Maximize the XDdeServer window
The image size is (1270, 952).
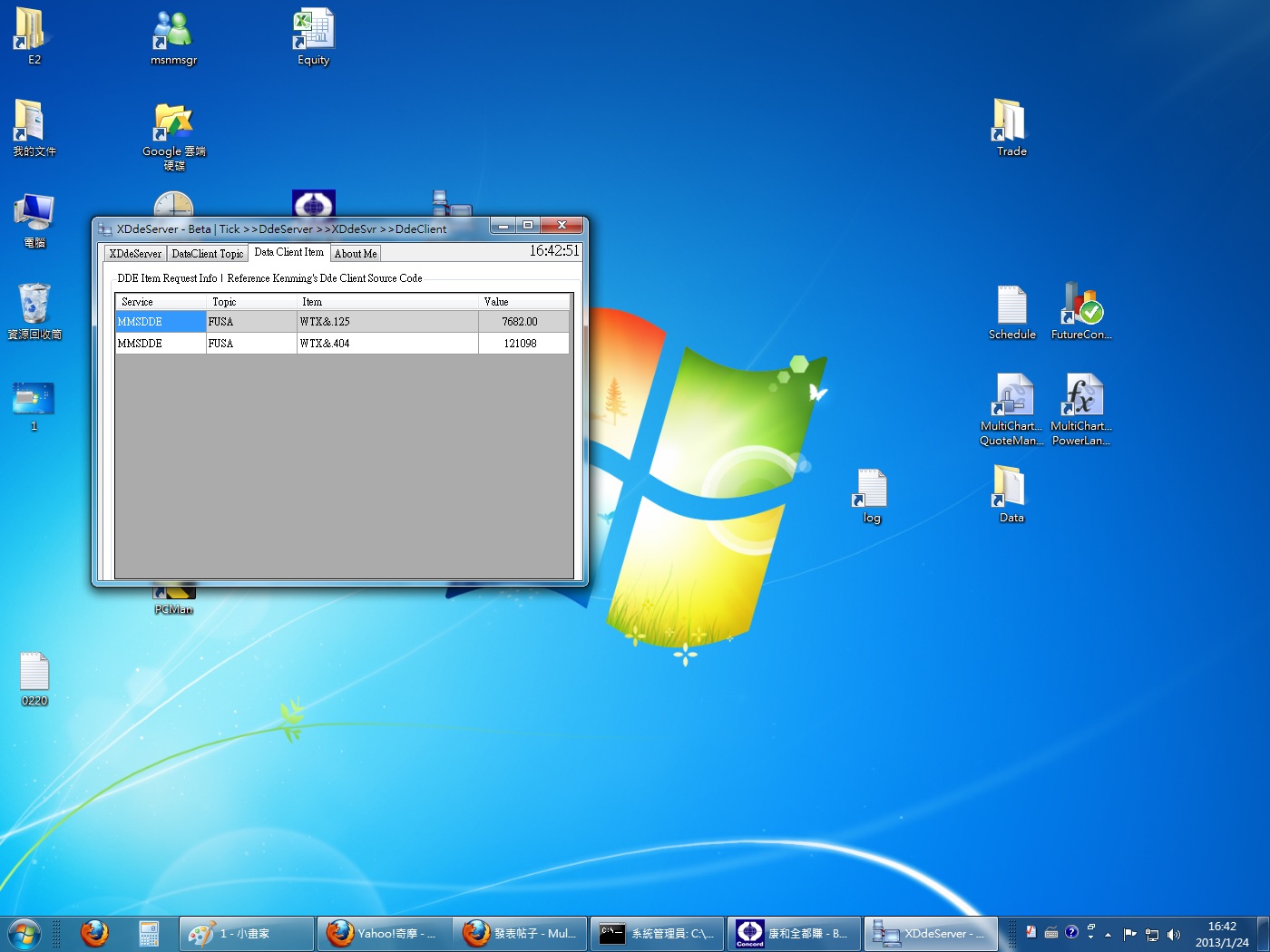pyautogui.click(x=528, y=225)
